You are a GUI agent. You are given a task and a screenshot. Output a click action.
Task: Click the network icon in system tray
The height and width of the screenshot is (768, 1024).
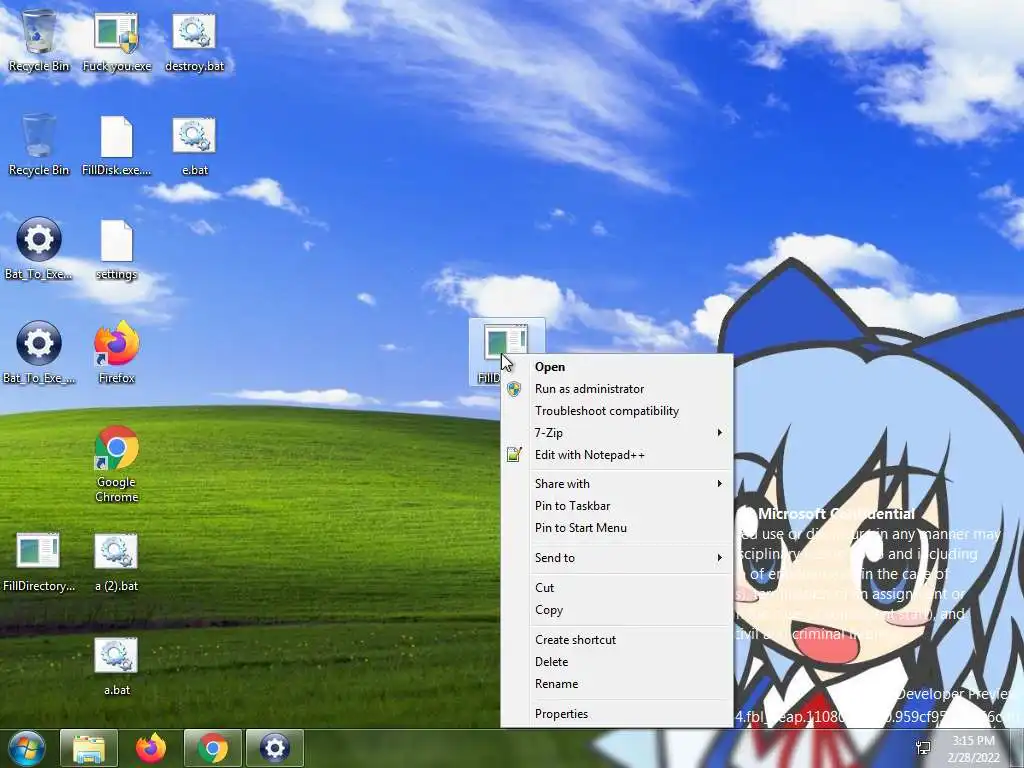923,748
